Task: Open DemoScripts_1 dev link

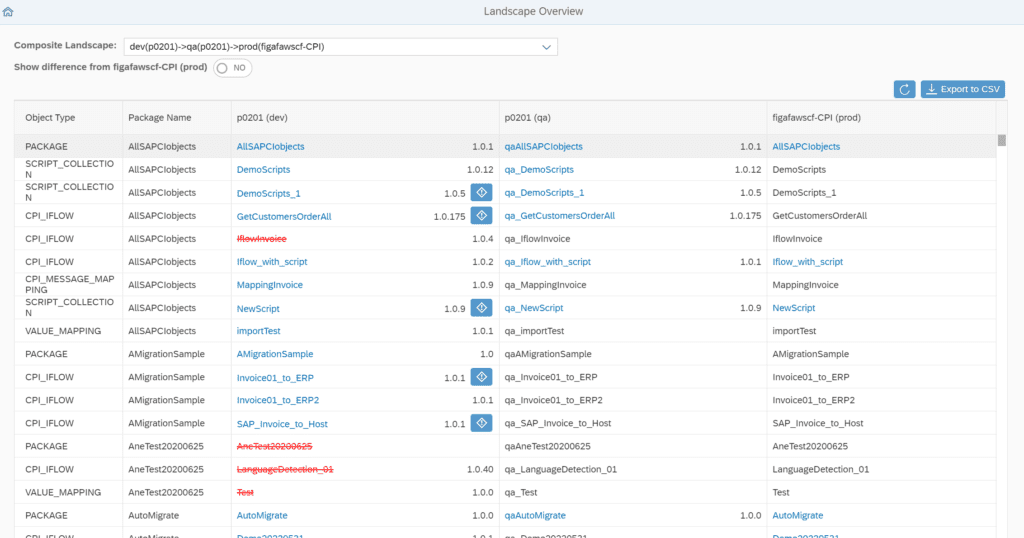Action: (268, 193)
